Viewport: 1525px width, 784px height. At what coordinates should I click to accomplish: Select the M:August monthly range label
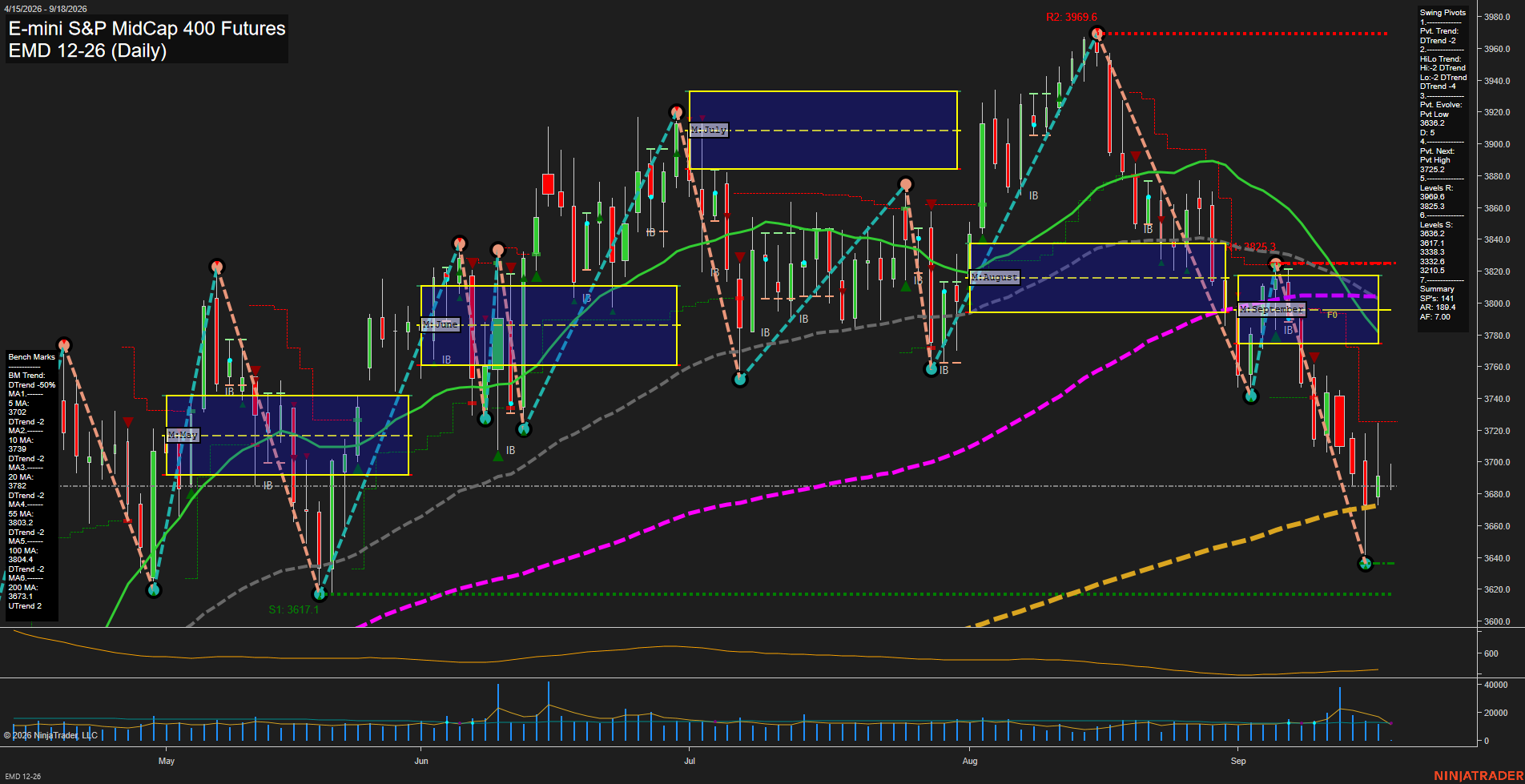(995, 277)
